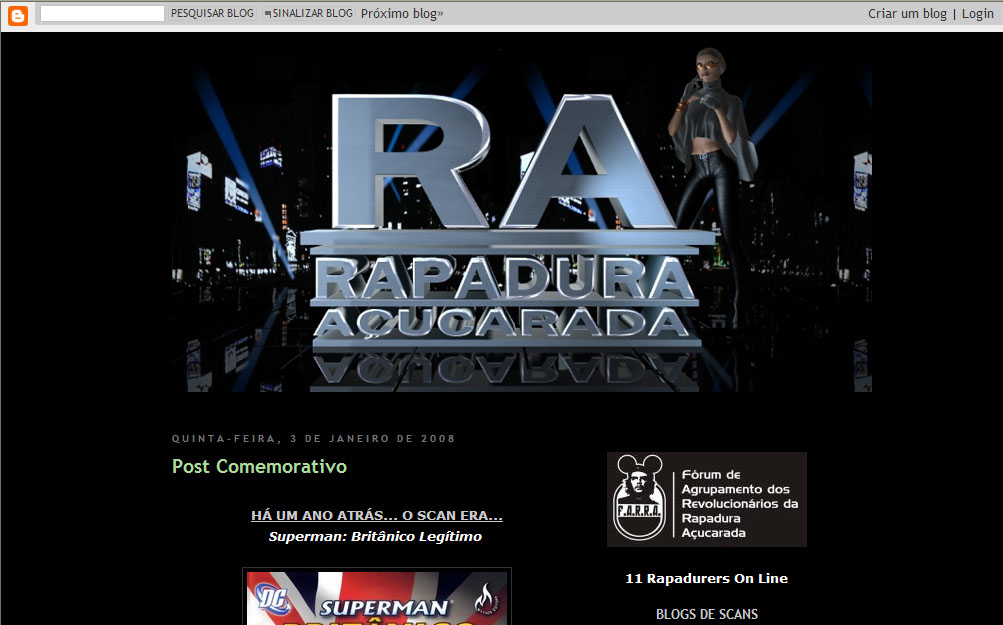Open the Post Comemorativo post title
Image resolution: width=1003 pixels, height=625 pixels.
click(259, 467)
